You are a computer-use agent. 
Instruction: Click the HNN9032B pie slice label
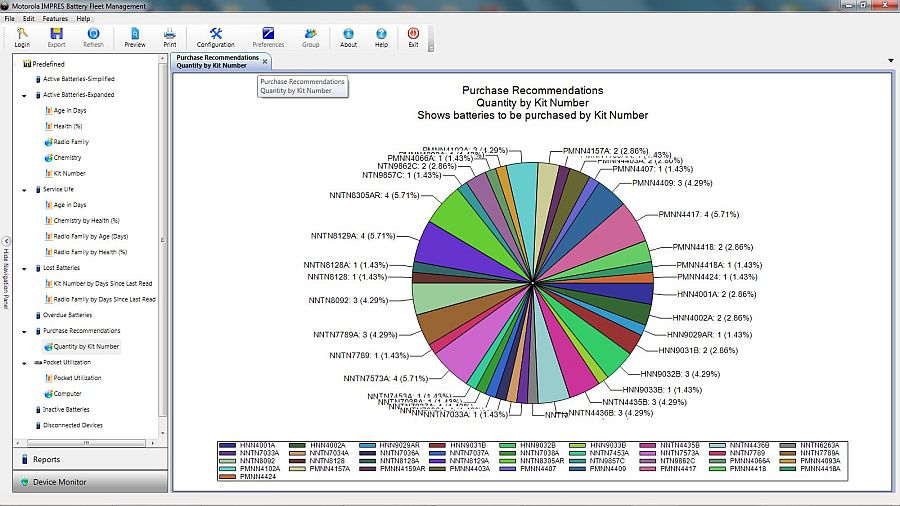pyautogui.click(x=680, y=374)
